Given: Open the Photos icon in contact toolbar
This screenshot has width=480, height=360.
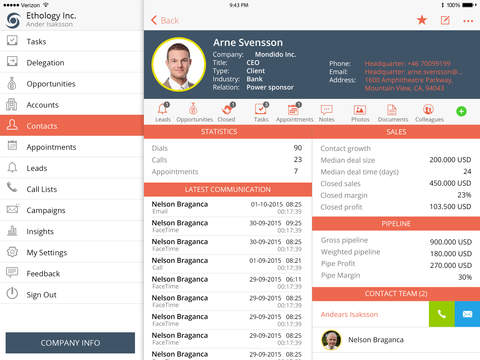Looking at the screenshot, I should coord(360,113).
